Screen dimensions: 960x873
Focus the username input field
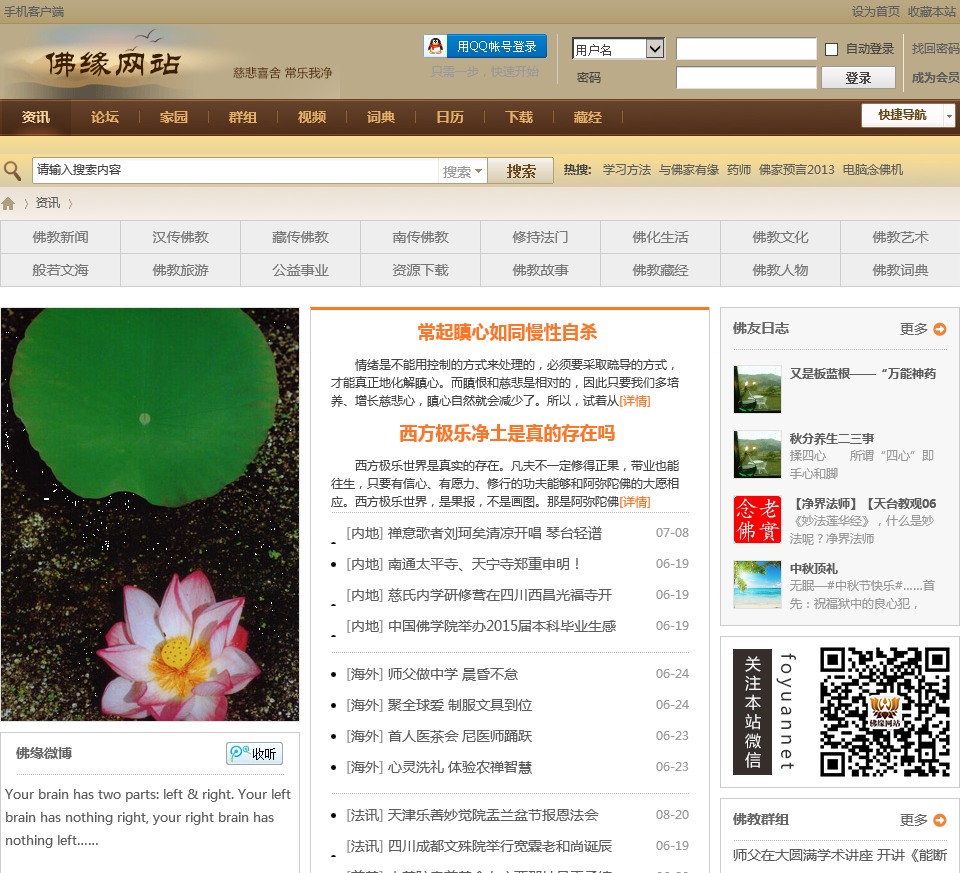(746, 49)
